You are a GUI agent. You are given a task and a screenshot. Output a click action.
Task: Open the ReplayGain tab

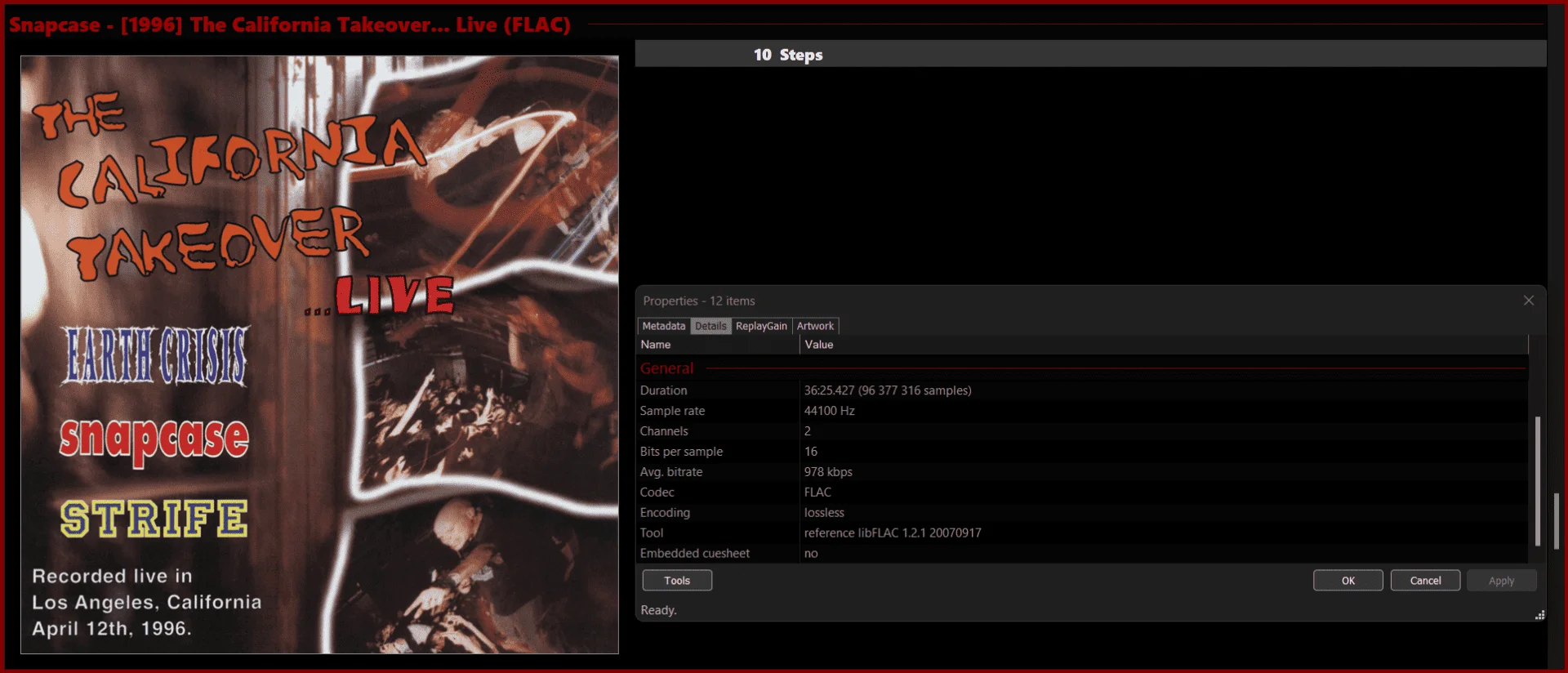tap(761, 326)
